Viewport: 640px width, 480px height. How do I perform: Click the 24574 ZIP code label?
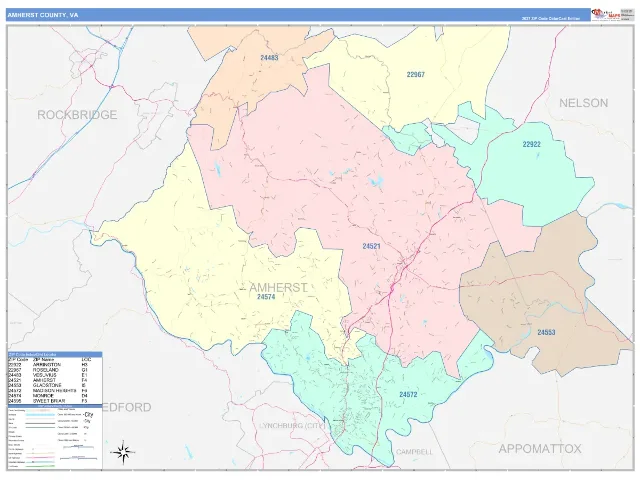pyautogui.click(x=266, y=297)
